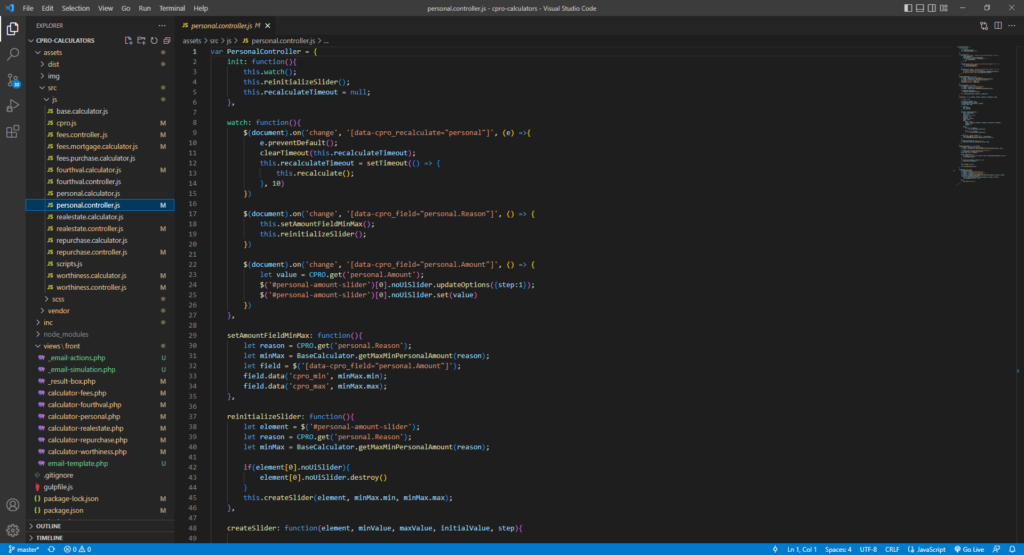Open the Extensions view icon
1024x555 pixels.
[x=12, y=132]
